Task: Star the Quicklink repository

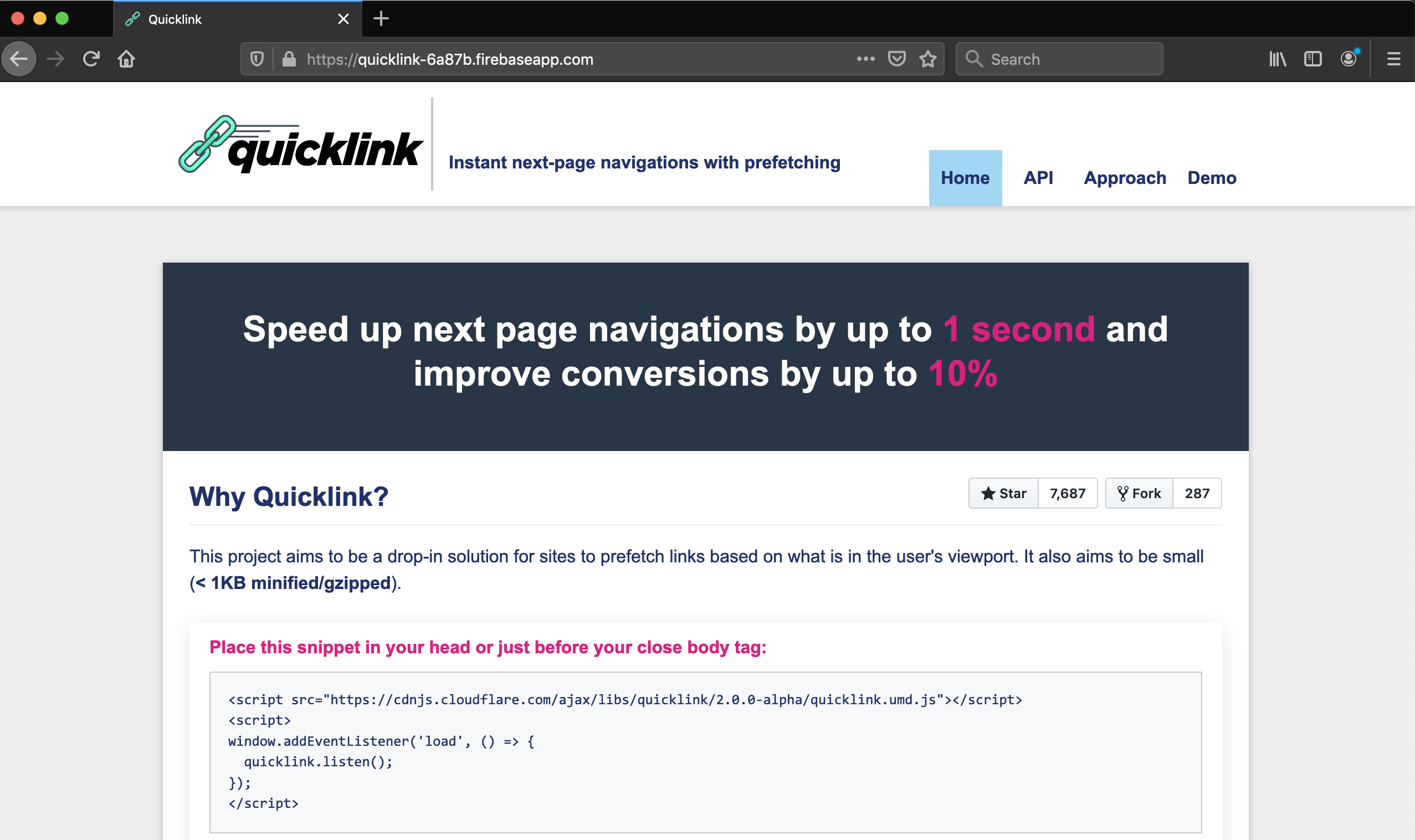Action: pyautogui.click(x=1003, y=493)
